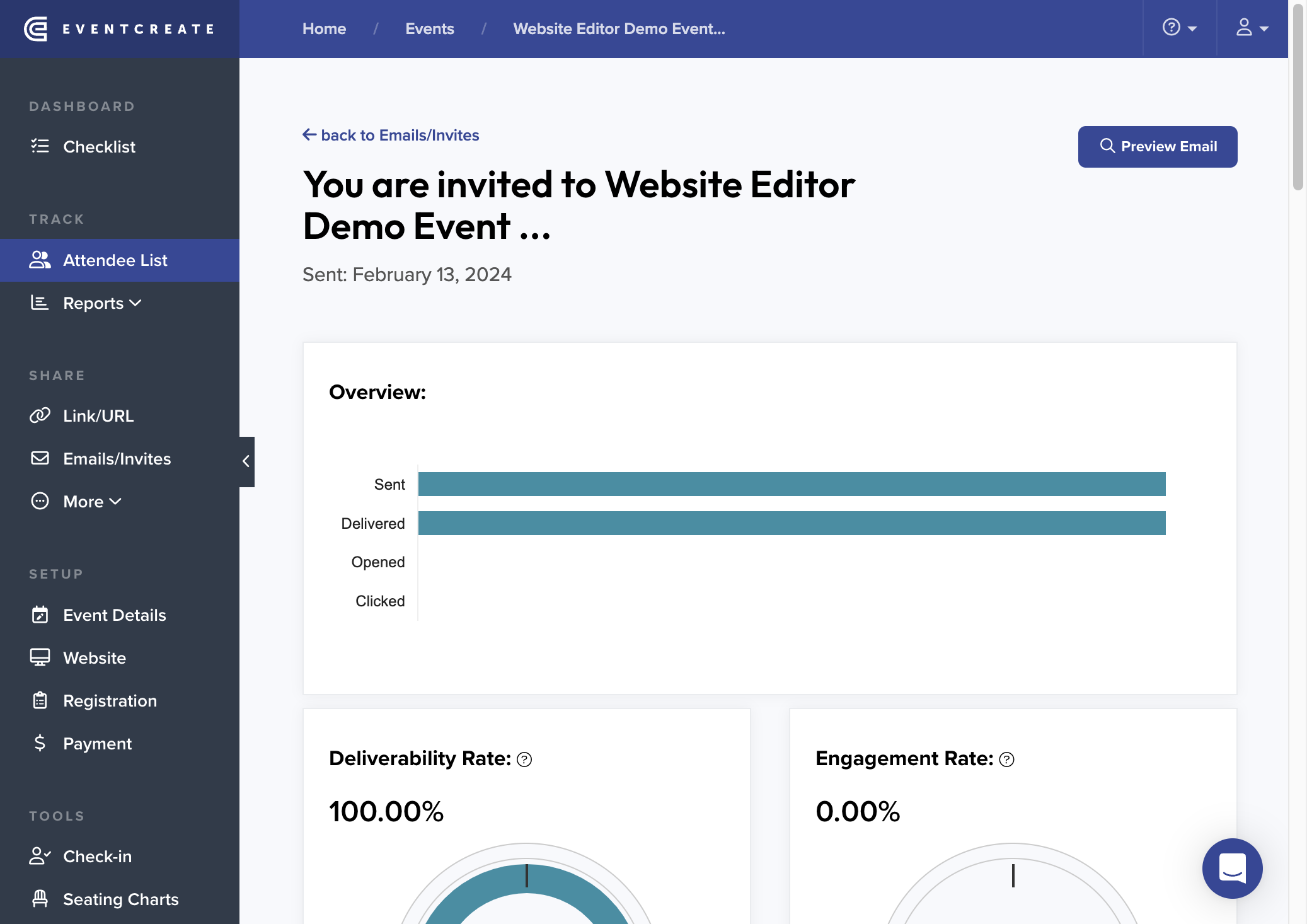Click the Deliverability Rate gauge chart

[x=526, y=884]
